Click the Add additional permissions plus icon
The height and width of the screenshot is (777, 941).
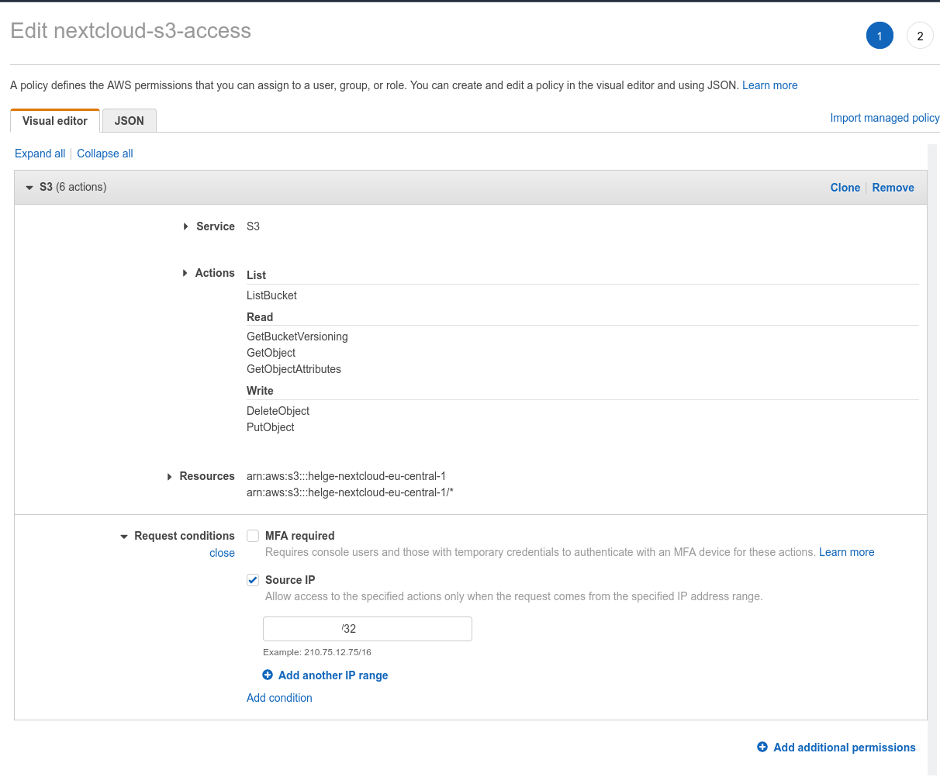[x=762, y=747]
